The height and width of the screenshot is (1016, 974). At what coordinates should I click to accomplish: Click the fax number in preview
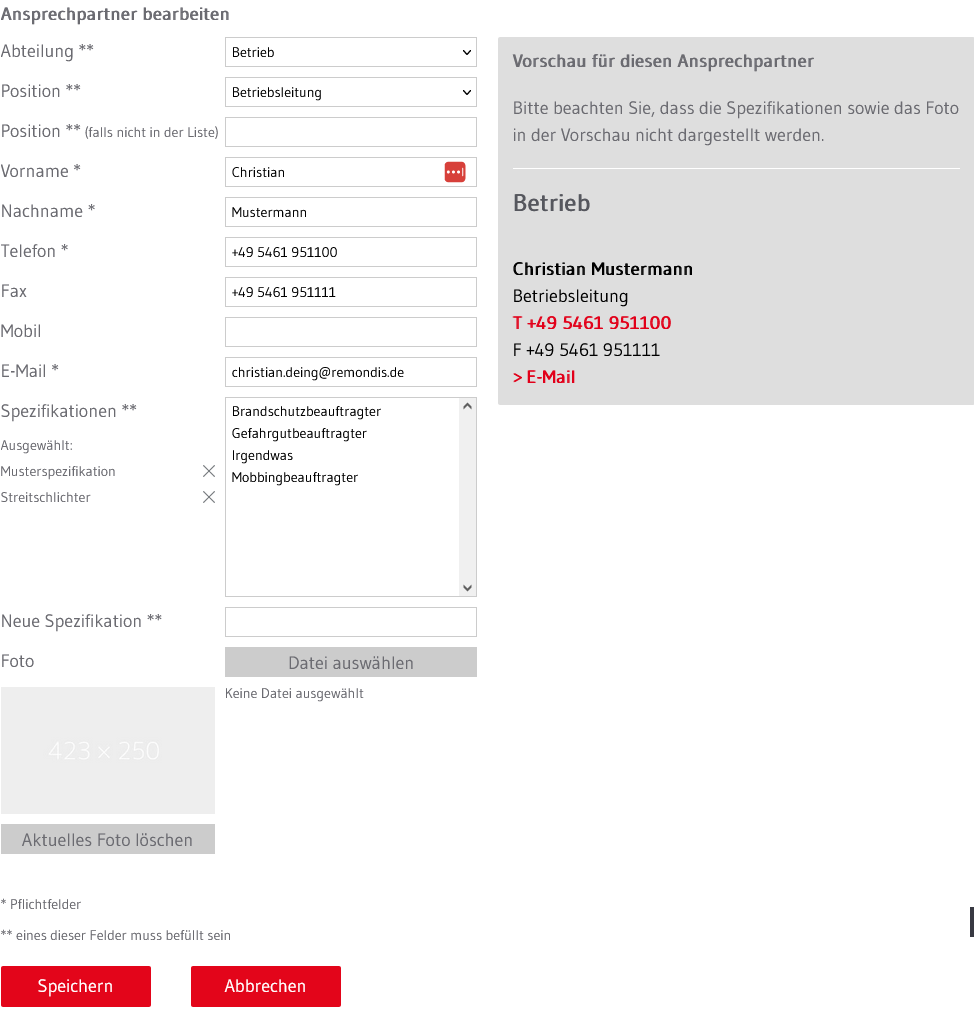pos(586,350)
